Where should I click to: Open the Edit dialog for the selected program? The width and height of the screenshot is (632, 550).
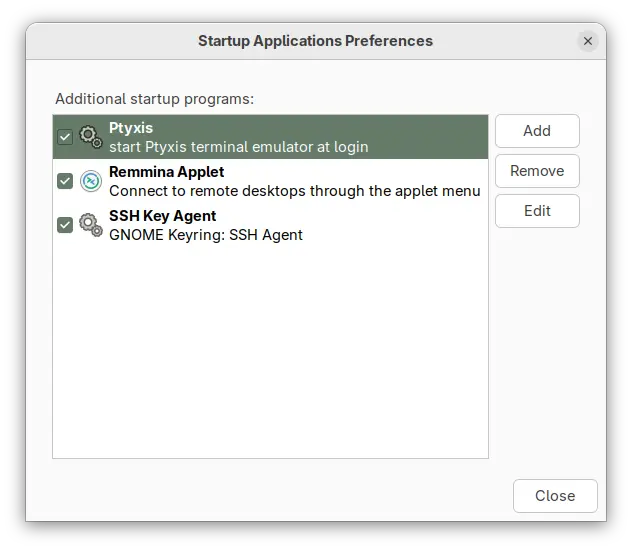(x=537, y=211)
